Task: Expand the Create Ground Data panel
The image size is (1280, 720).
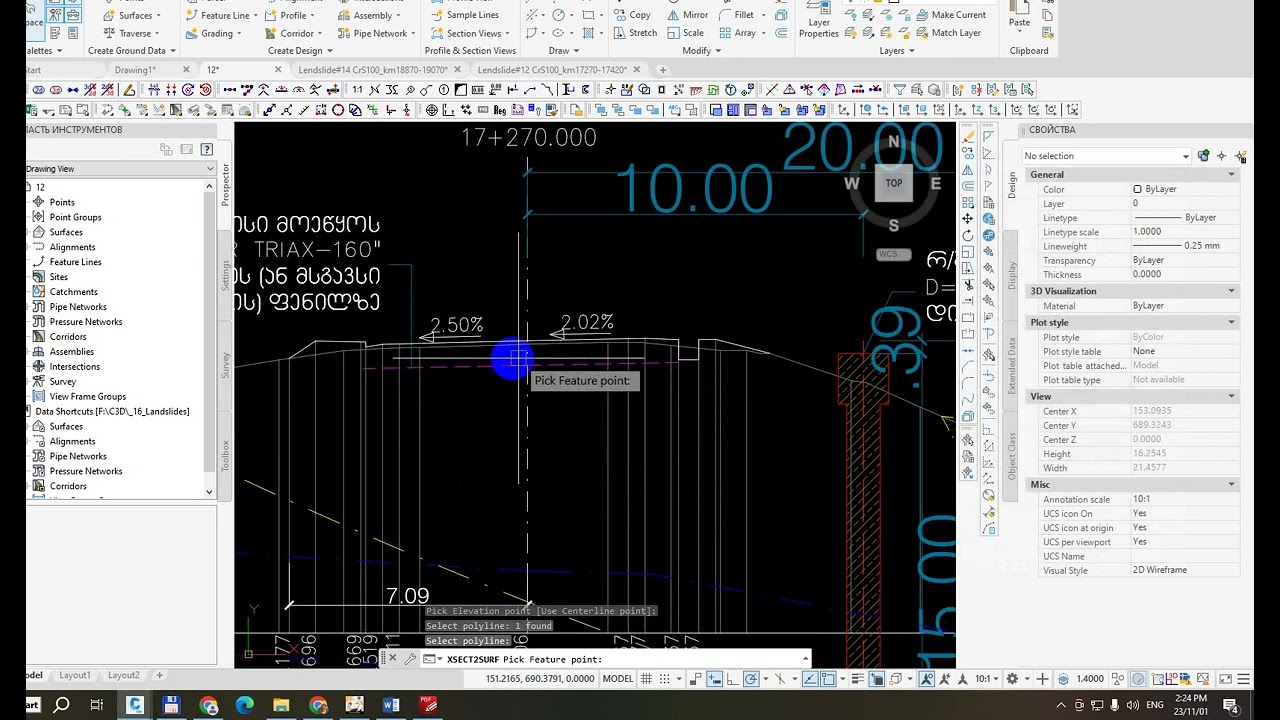Action: (131, 50)
